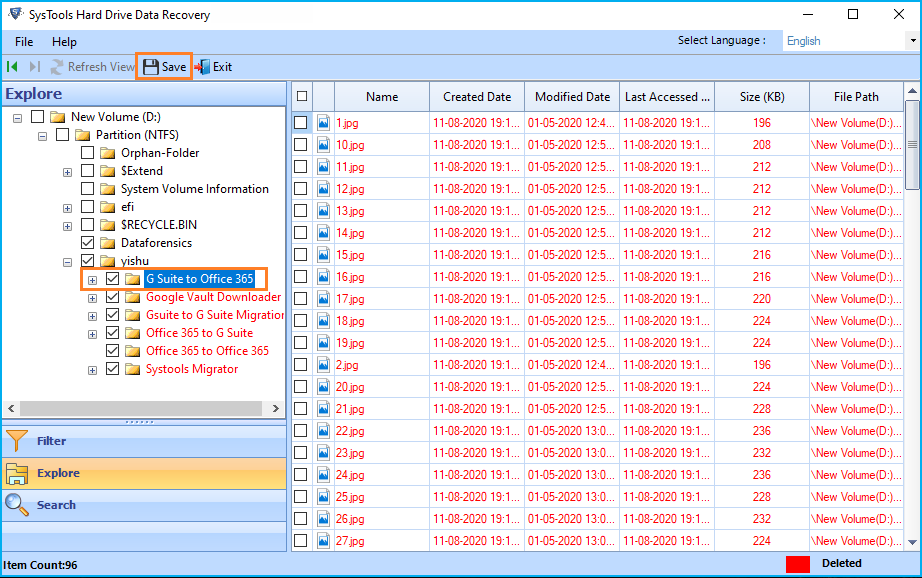Image resolution: width=922 pixels, height=578 pixels.
Task: Sort by the Name column header
Action: [382, 96]
